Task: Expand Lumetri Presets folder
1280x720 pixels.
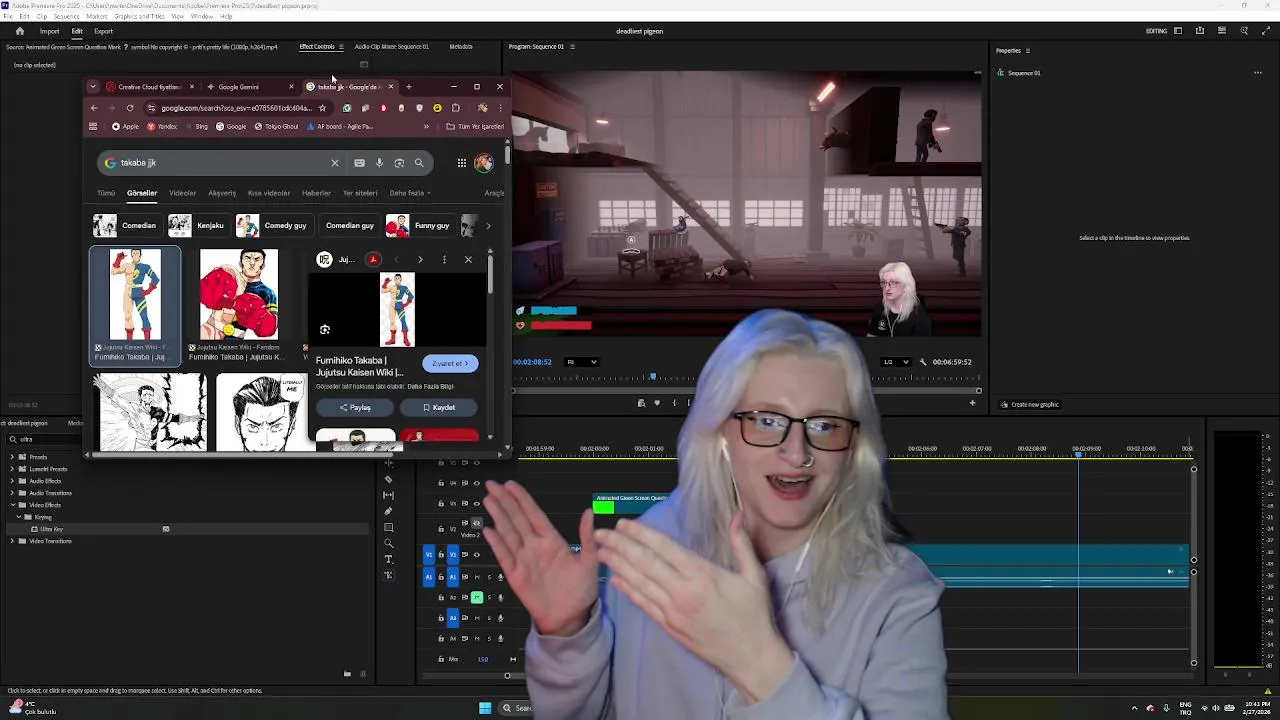Action: click(12, 469)
